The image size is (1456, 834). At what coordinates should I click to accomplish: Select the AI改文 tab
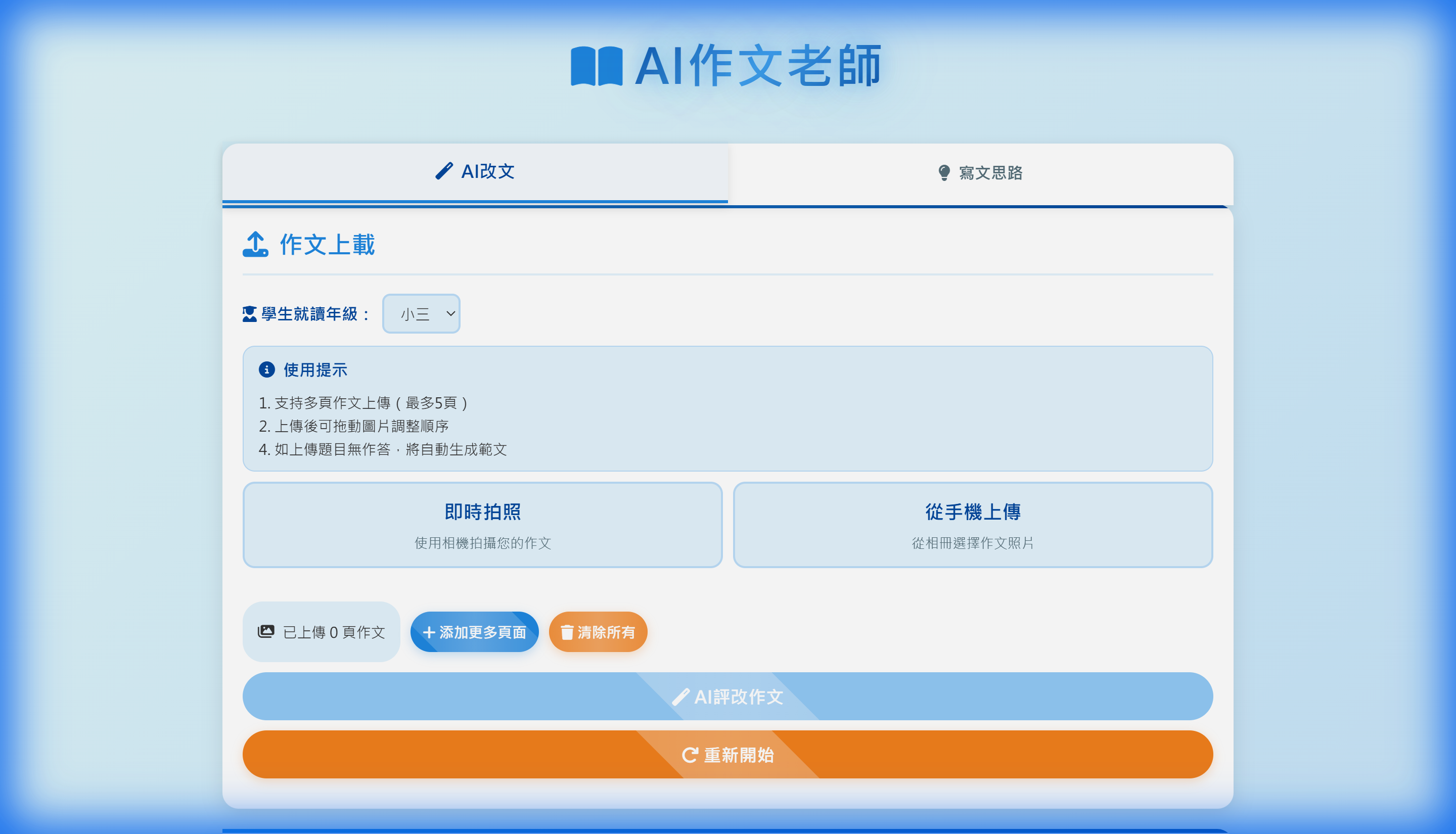[x=475, y=171]
